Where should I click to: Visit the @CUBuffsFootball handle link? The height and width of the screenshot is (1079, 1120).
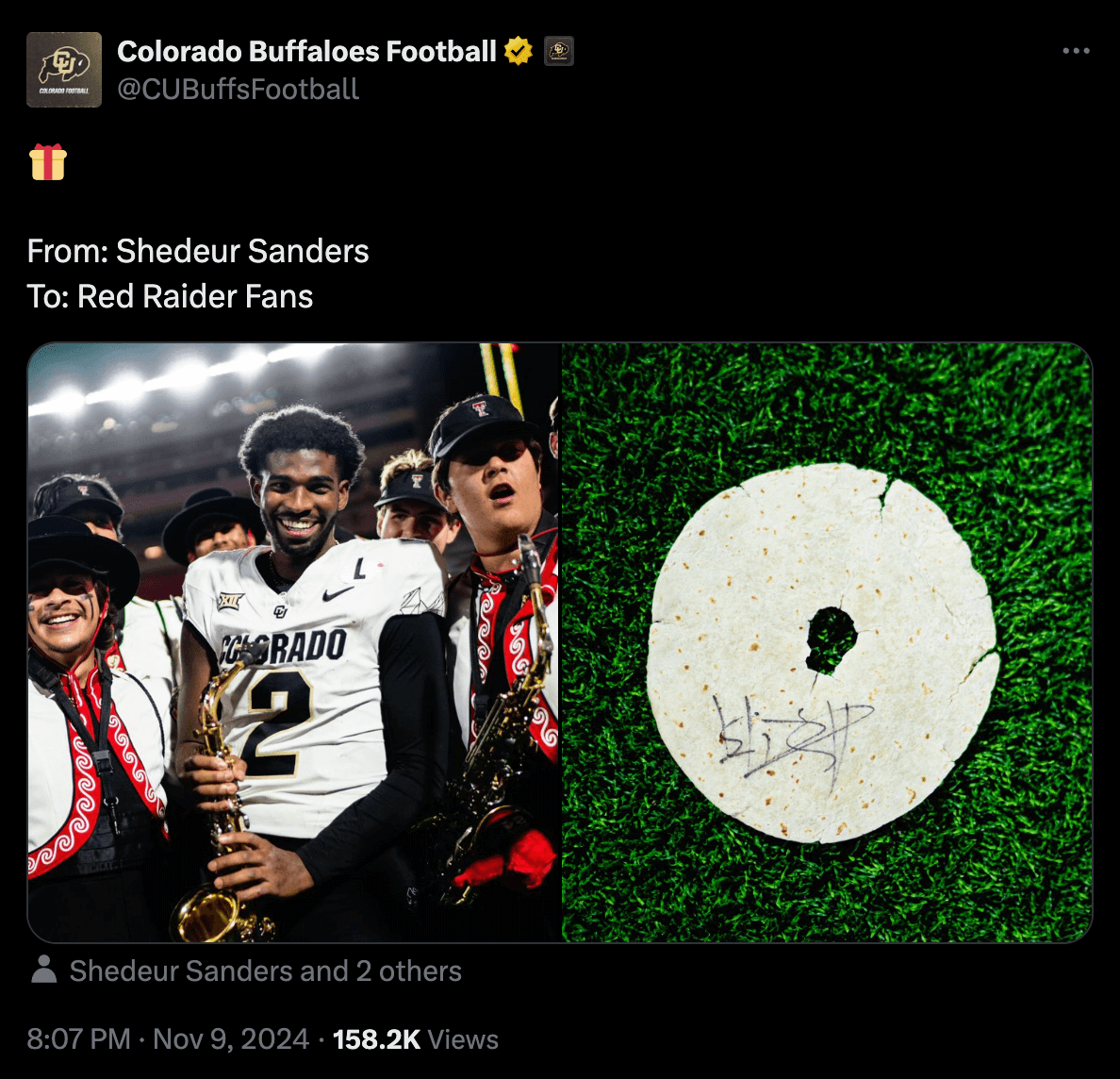click(238, 90)
